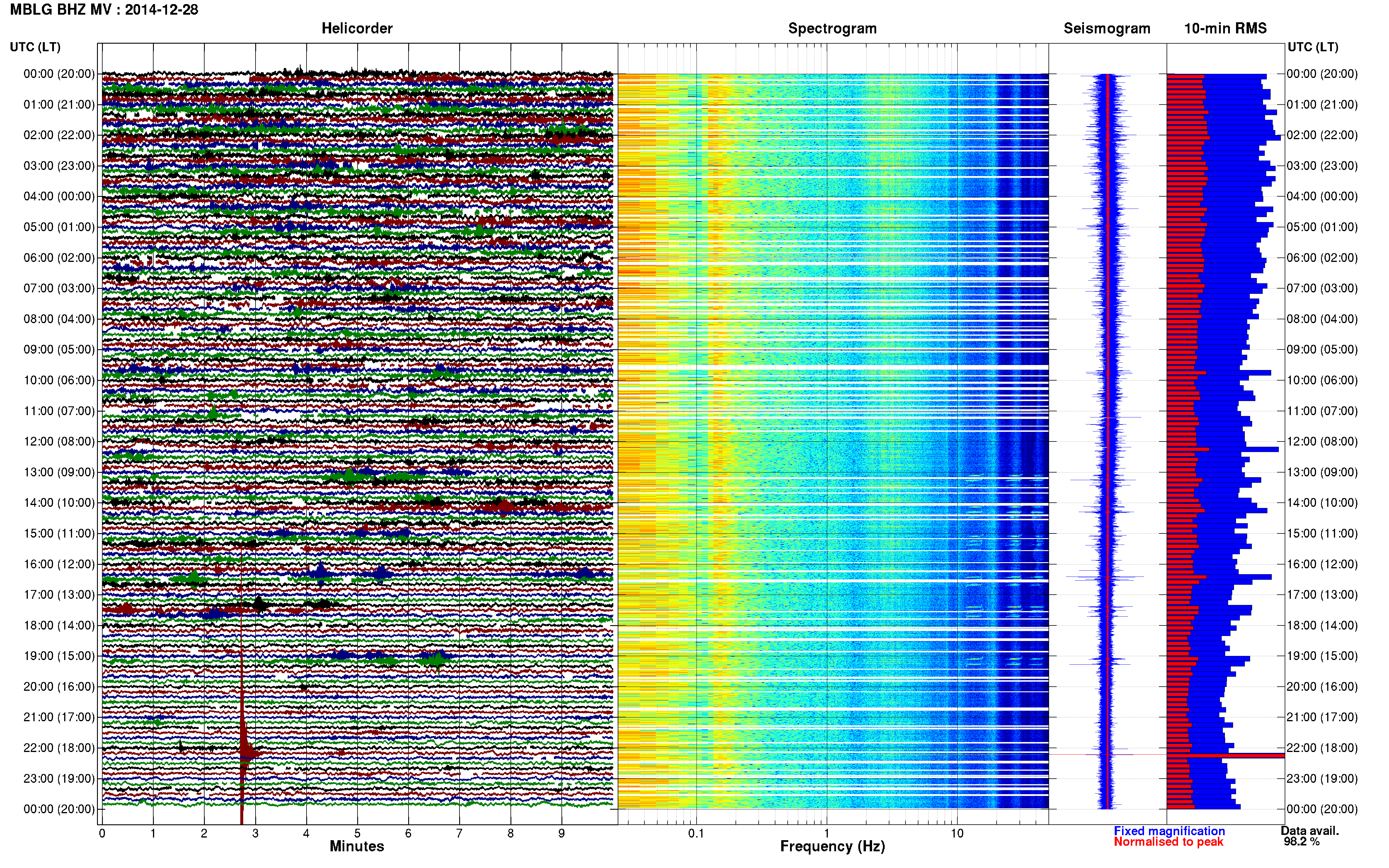Screen dimensions: 1389x868
Task: Click the left 'UTC (LT)' axis label
Action: 35,47
